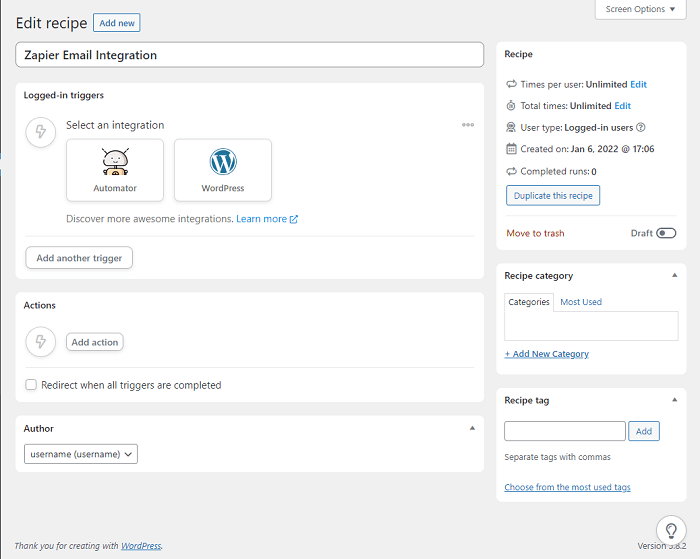The image size is (700, 559).
Task: Collapse the Author panel
Action: point(472,428)
